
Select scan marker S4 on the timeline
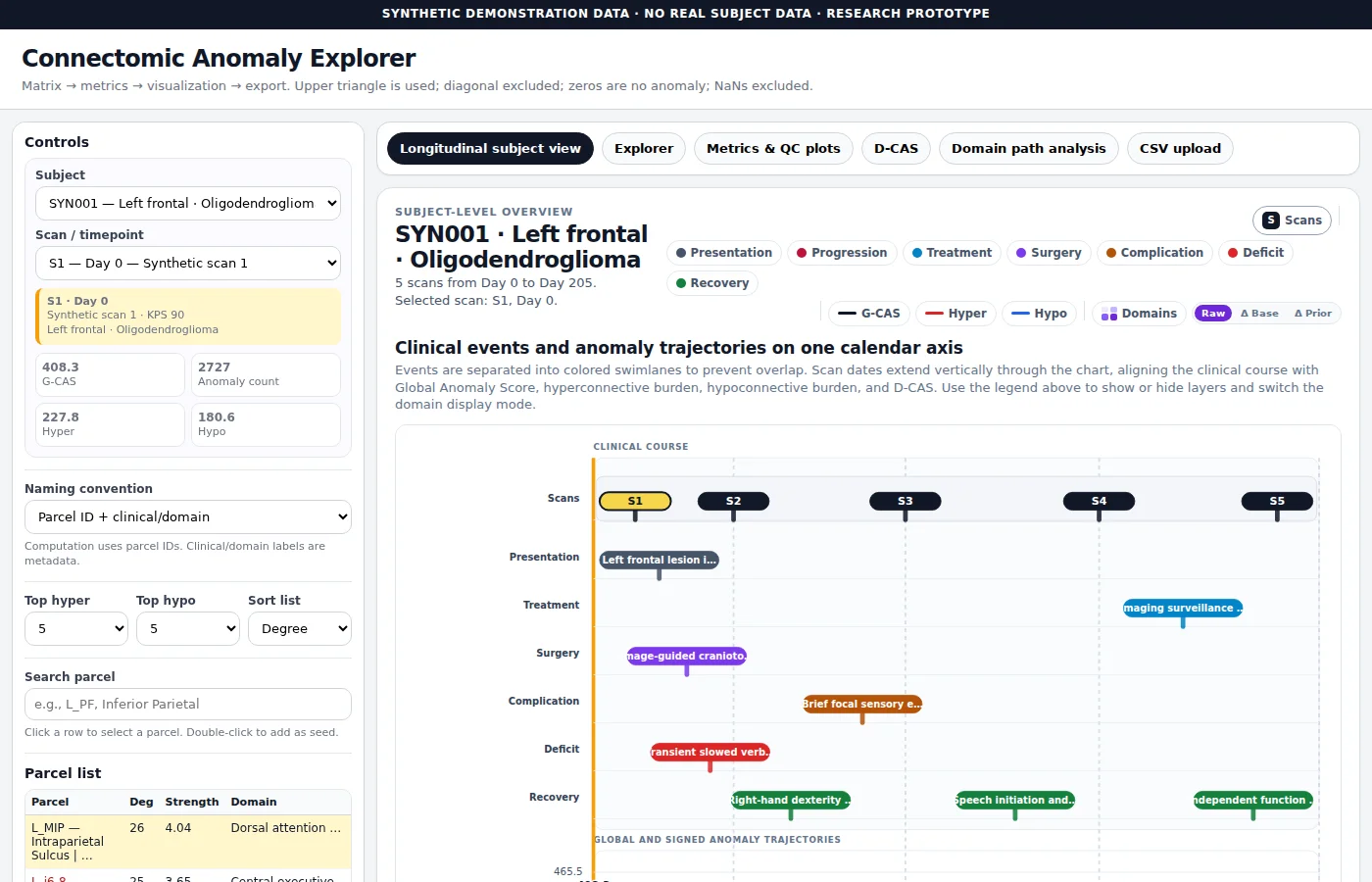(1099, 501)
